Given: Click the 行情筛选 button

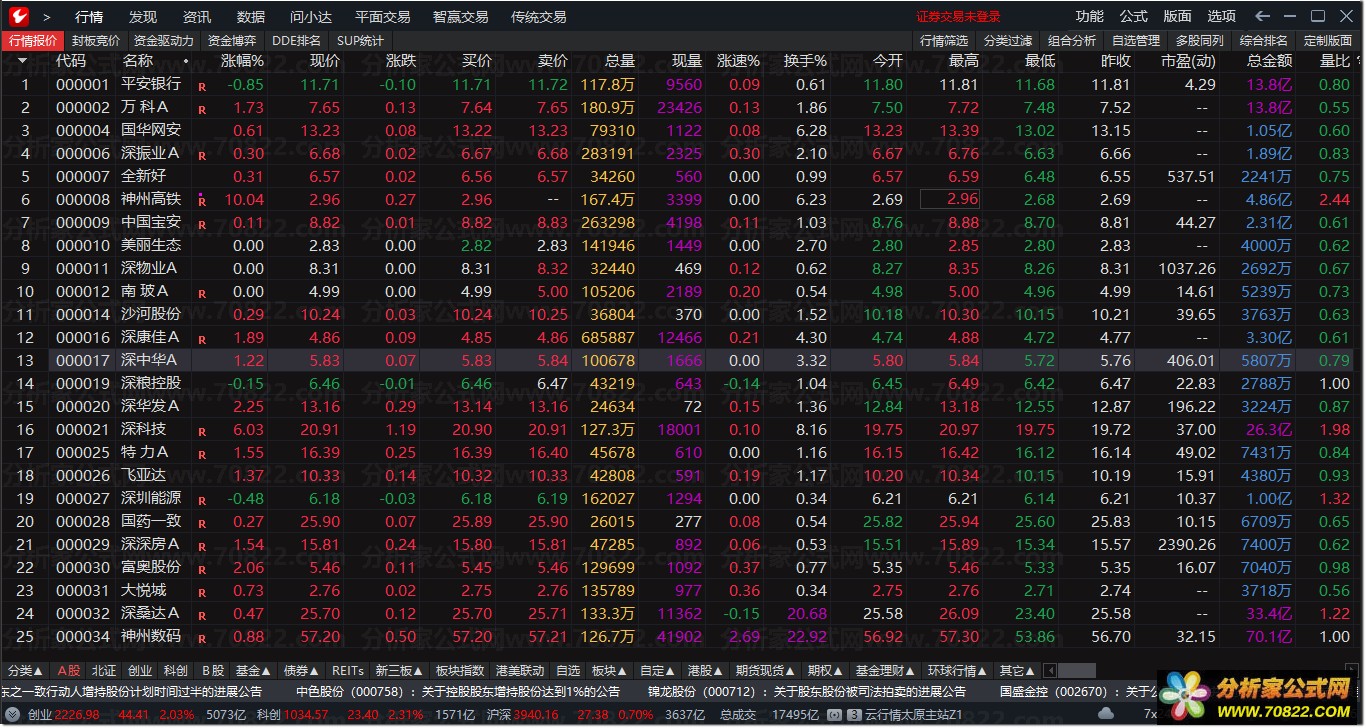Looking at the screenshot, I should pyautogui.click(x=944, y=41).
